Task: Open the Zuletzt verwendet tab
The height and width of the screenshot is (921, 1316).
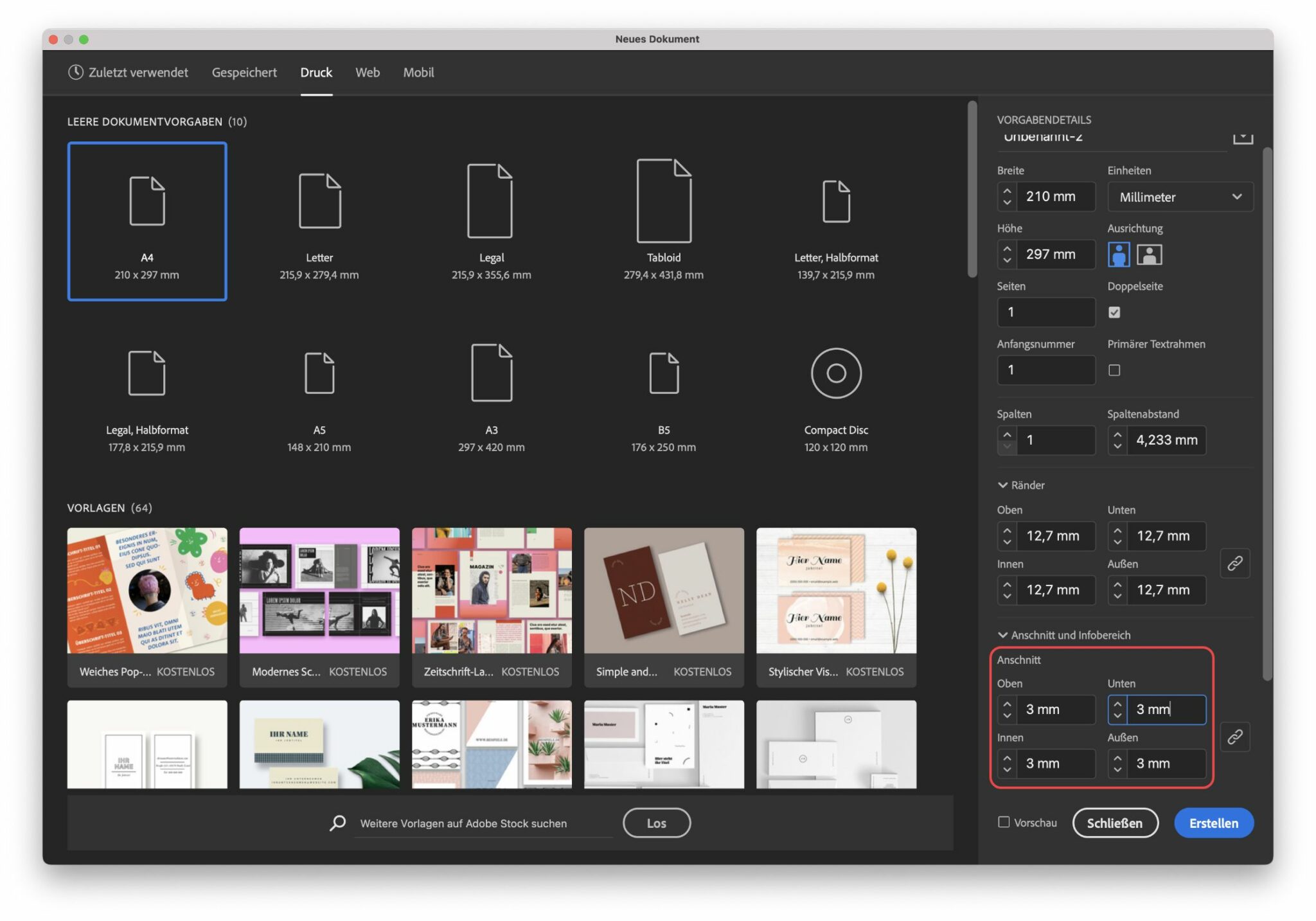Action: click(128, 73)
